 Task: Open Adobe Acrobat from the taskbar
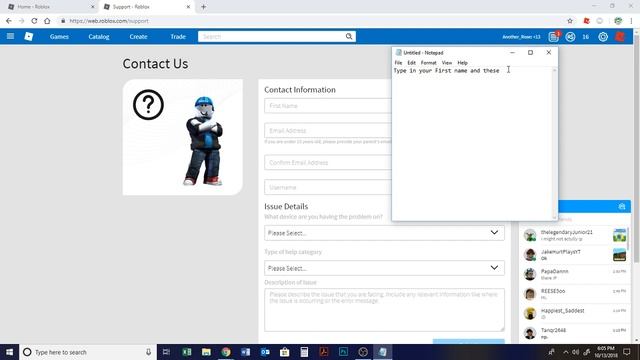(x=324, y=352)
